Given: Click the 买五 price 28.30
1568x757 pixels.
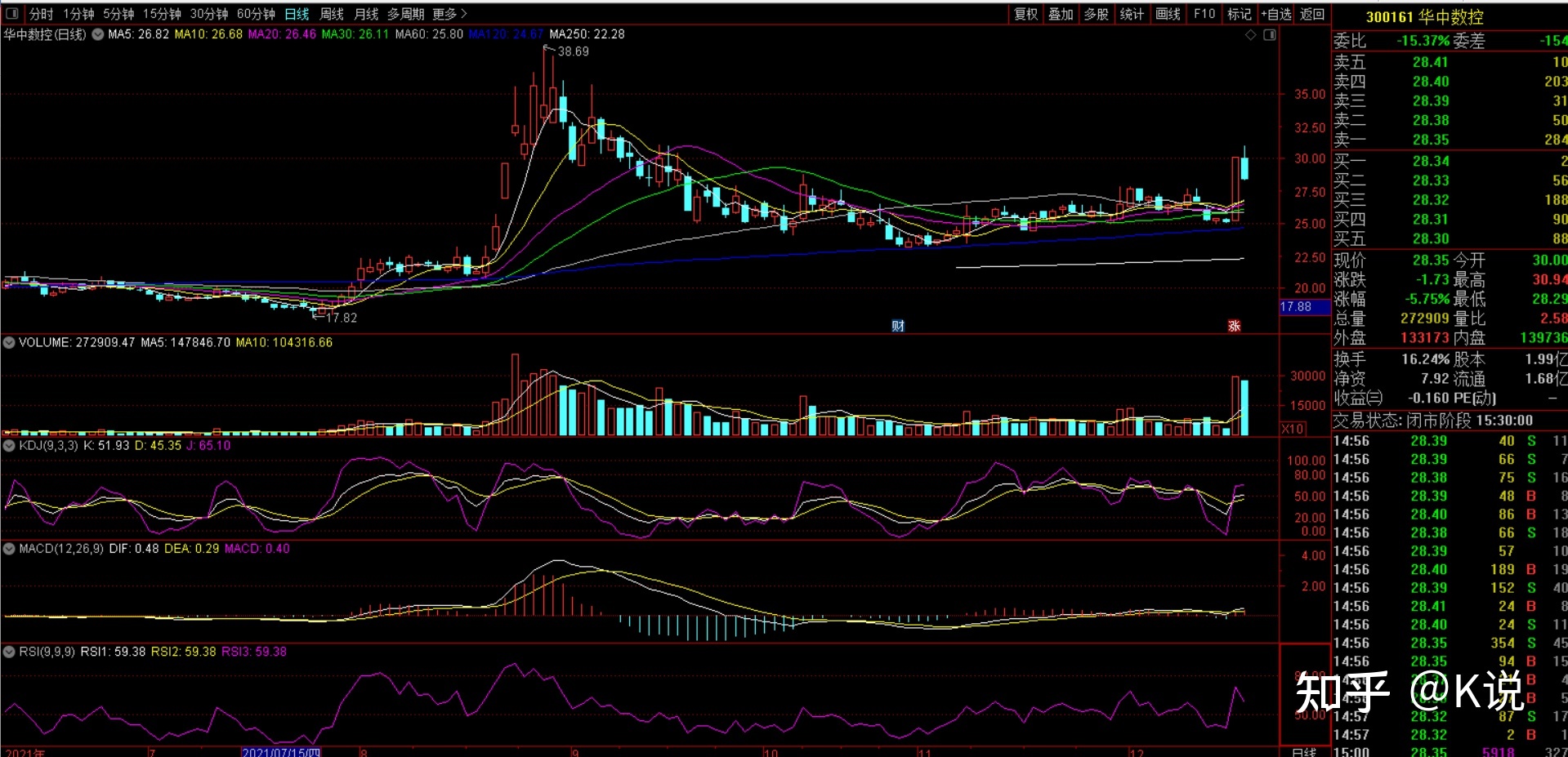Looking at the screenshot, I should pyautogui.click(x=1431, y=238).
